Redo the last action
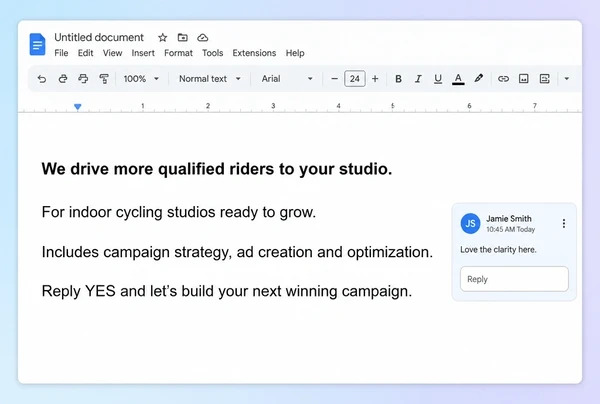The image size is (600, 404). (x=63, y=79)
